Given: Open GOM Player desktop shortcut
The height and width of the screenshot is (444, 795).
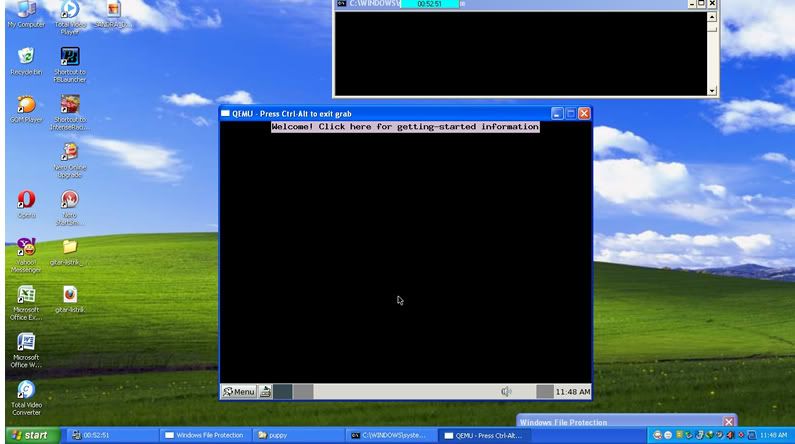Looking at the screenshot, I should (26, 109).
